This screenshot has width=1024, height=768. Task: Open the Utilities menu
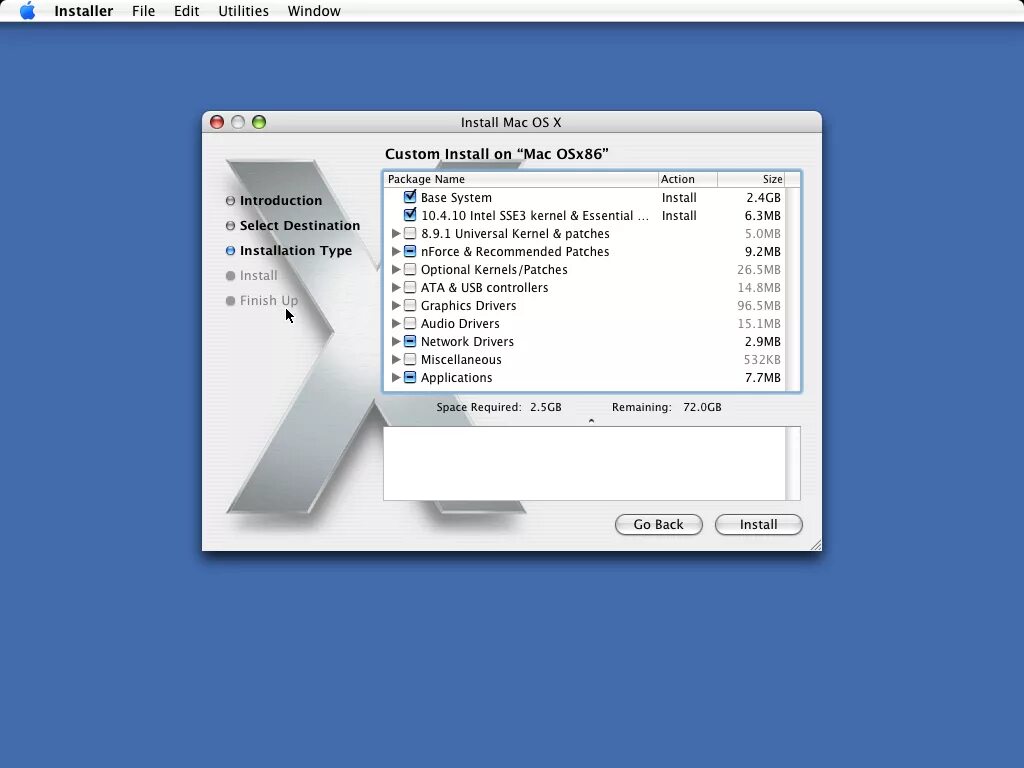[x=243, y=11]
